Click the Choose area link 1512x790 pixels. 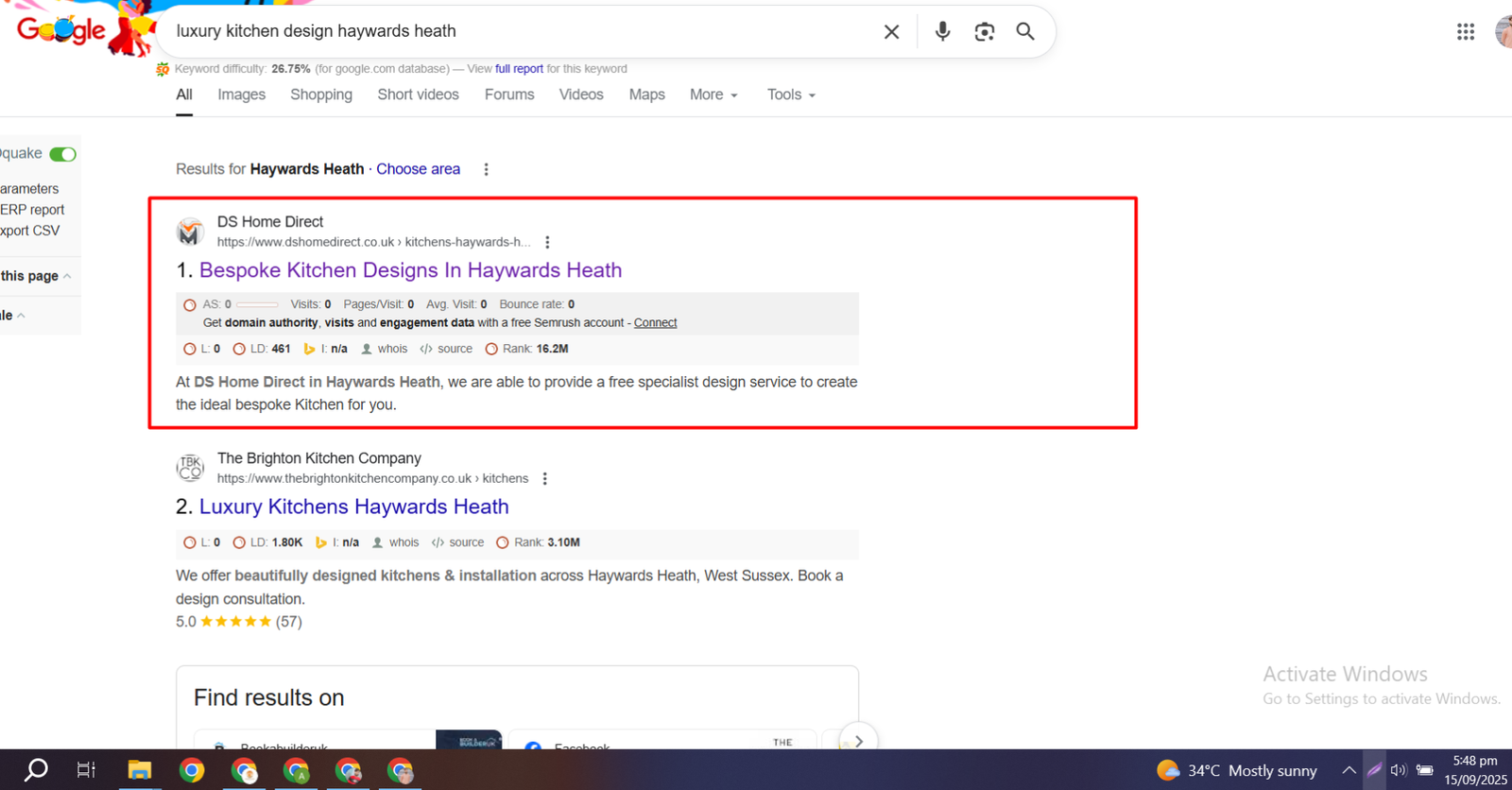[x=418, y=169]
